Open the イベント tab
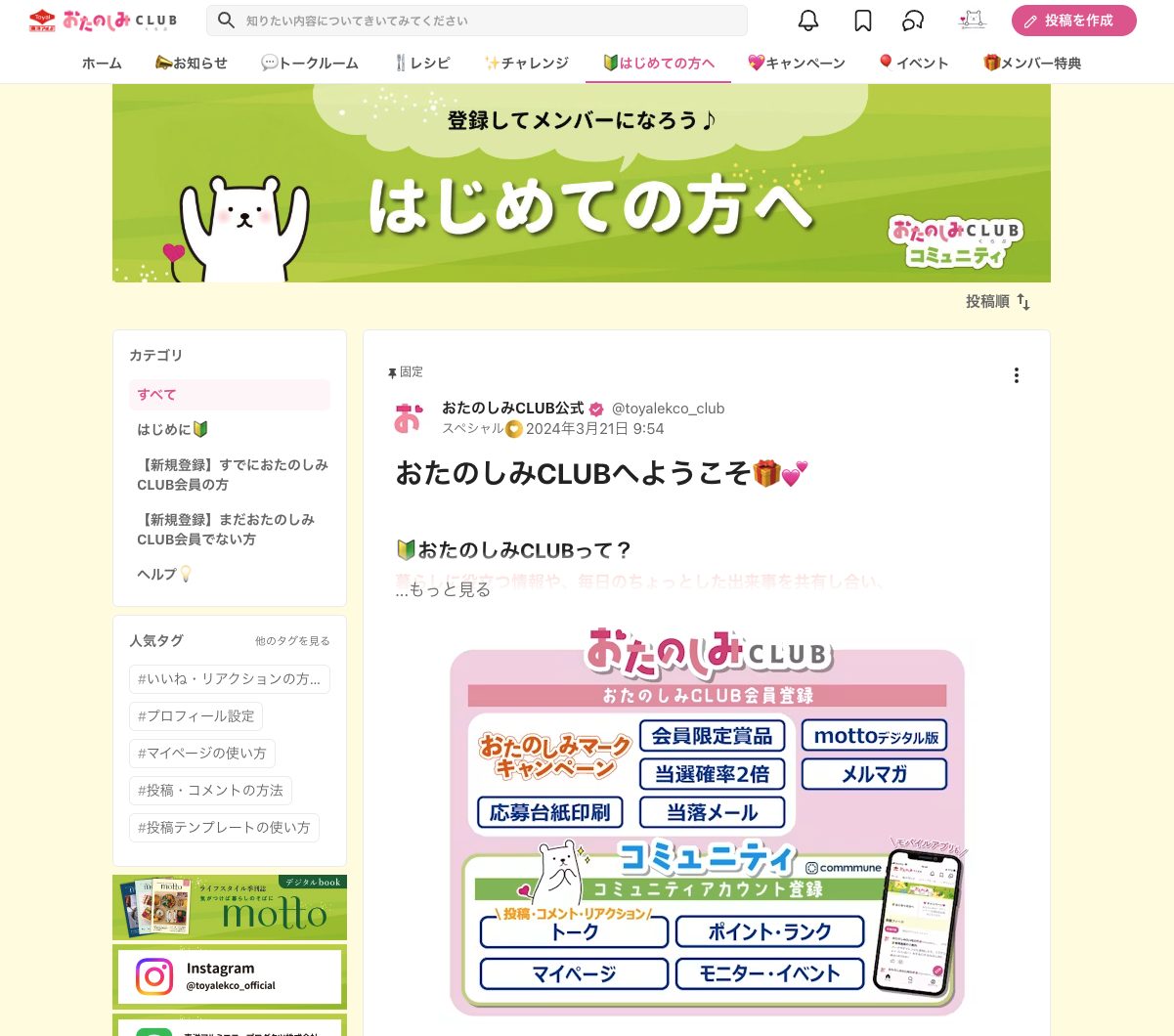 click(913, 63)
